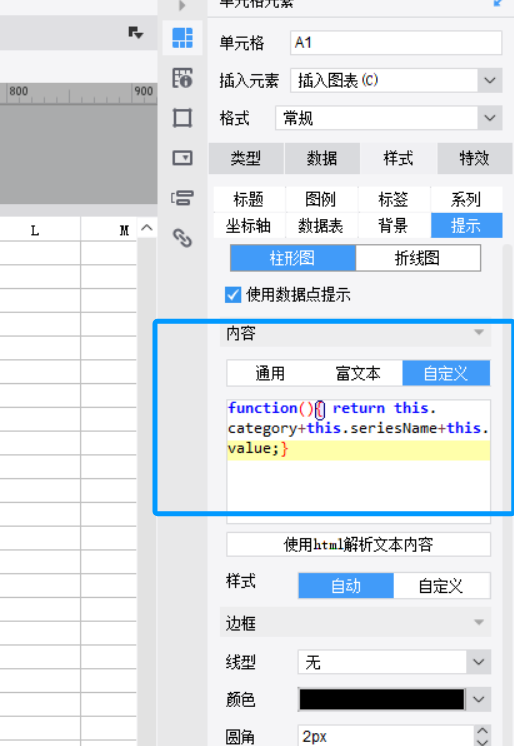Collapse the panel with the gray triangle
This screenshot has width=514, height=746.
coord(182,6)
